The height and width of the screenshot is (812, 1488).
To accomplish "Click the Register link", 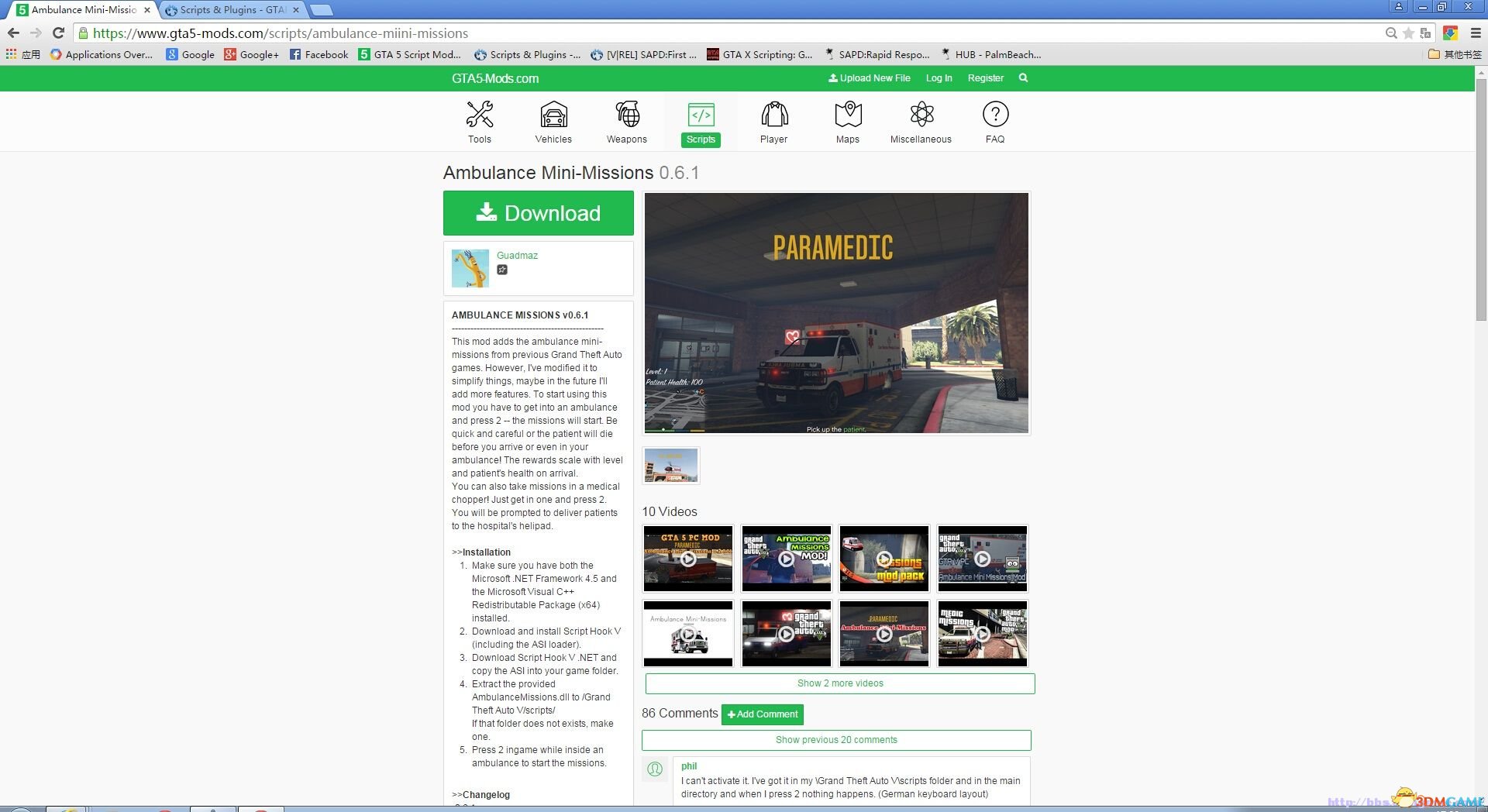I will click(x=985, y=78).
